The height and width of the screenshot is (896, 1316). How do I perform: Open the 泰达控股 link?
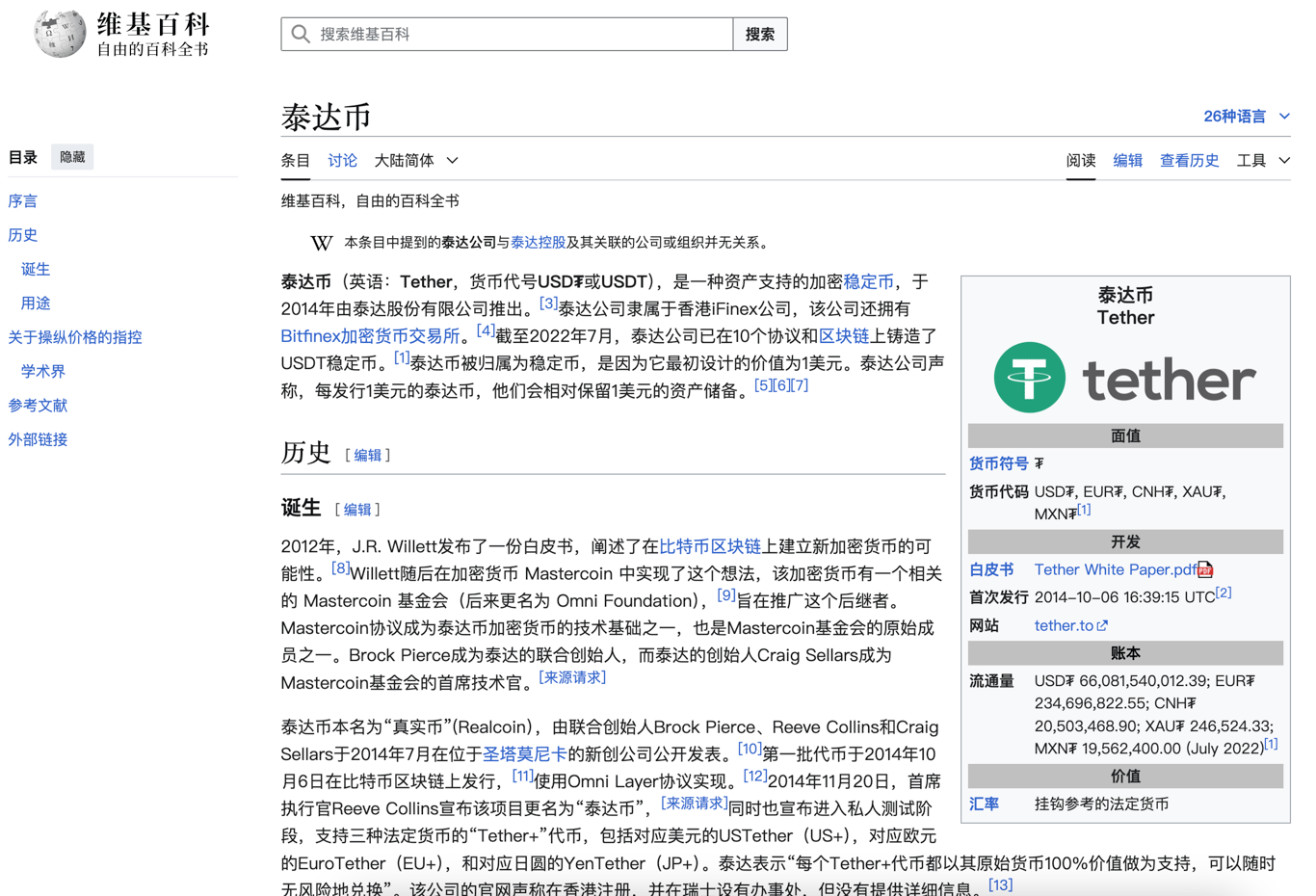(x=538, y=243)
